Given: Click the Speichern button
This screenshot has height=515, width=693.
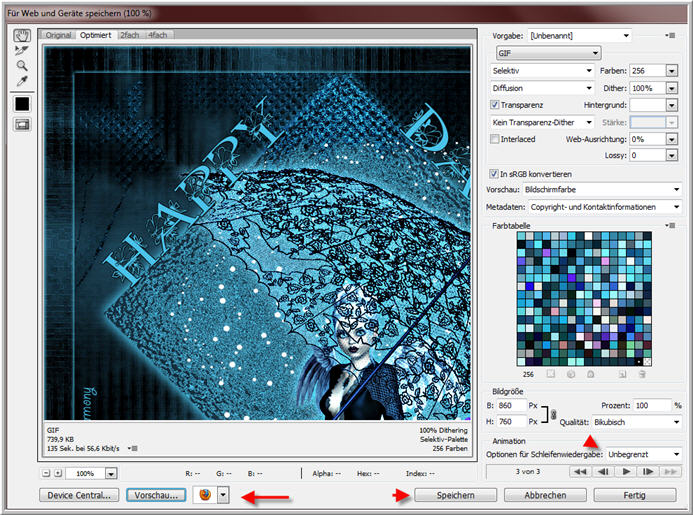Looking at the screenshot, I should click(455, 495).
